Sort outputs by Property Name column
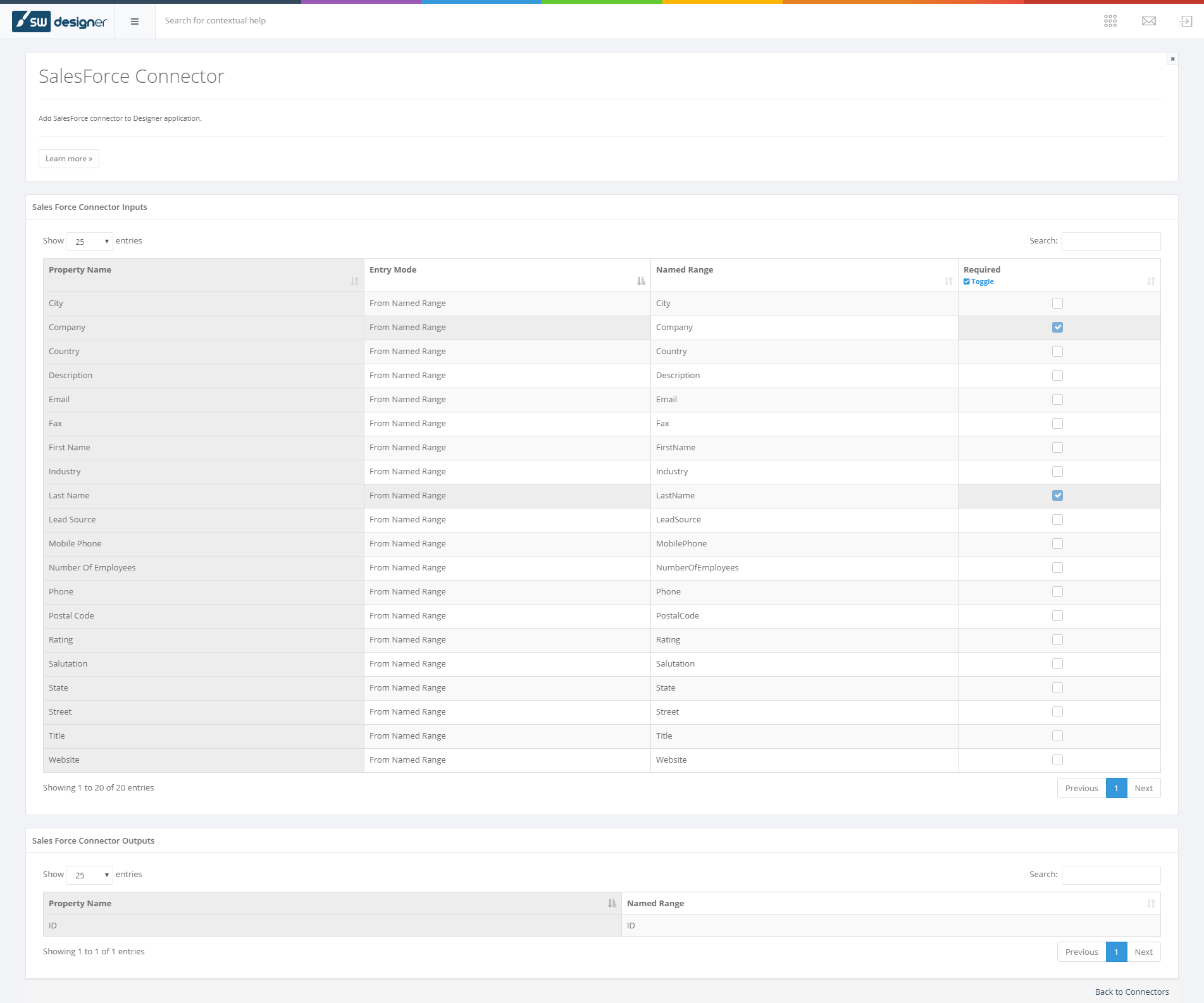The width and height of the screenshot is (1204, 1003). coord(332,903)
